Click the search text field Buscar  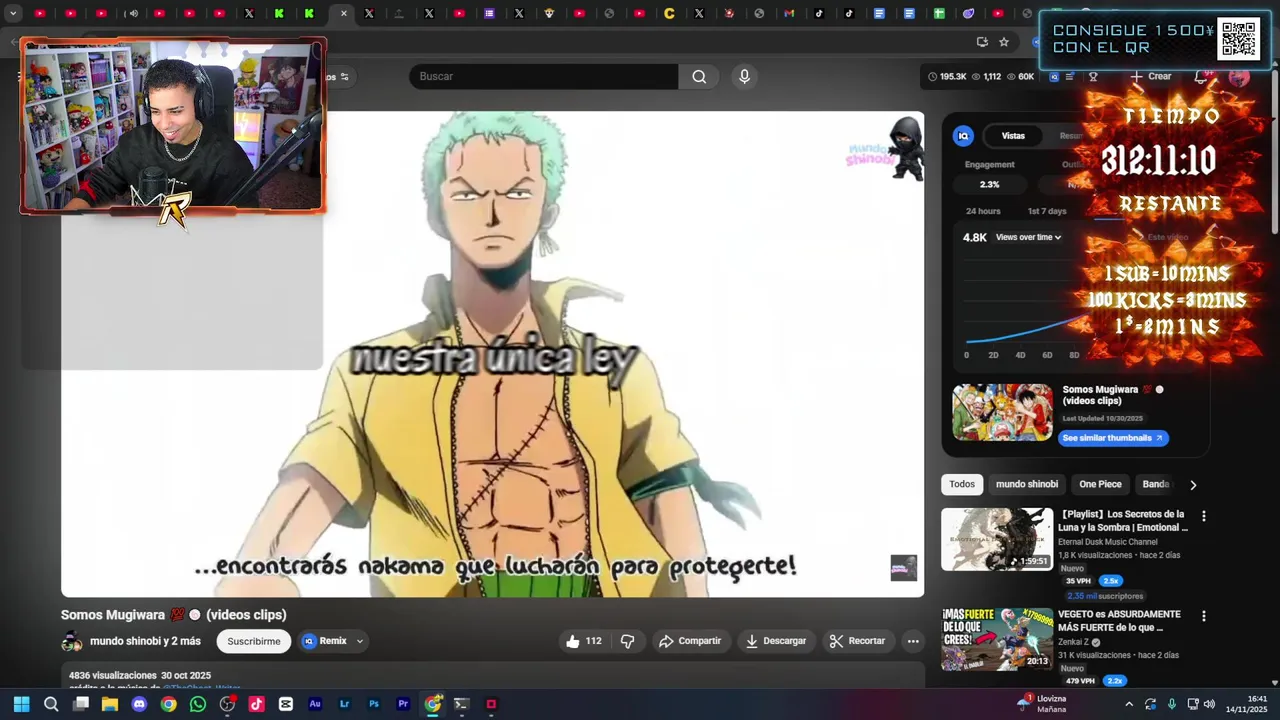(544, 77)
